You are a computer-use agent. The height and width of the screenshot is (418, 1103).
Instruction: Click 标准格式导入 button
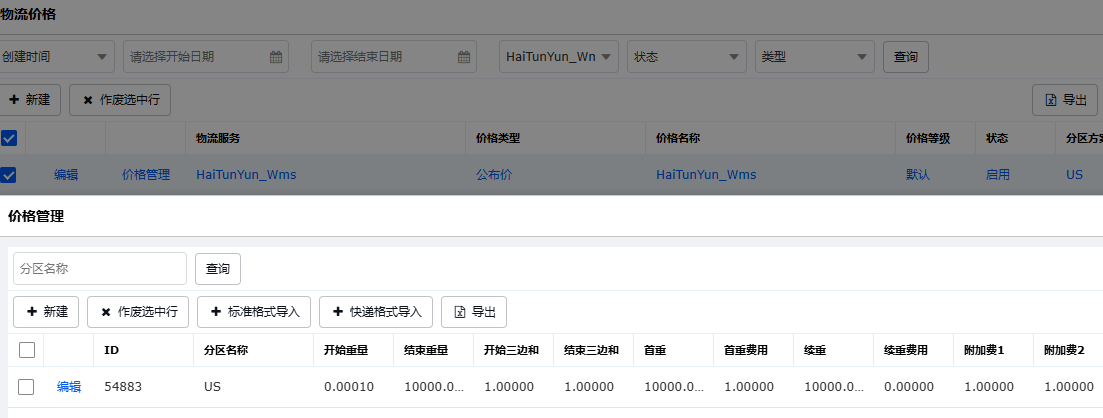[254, 312]
